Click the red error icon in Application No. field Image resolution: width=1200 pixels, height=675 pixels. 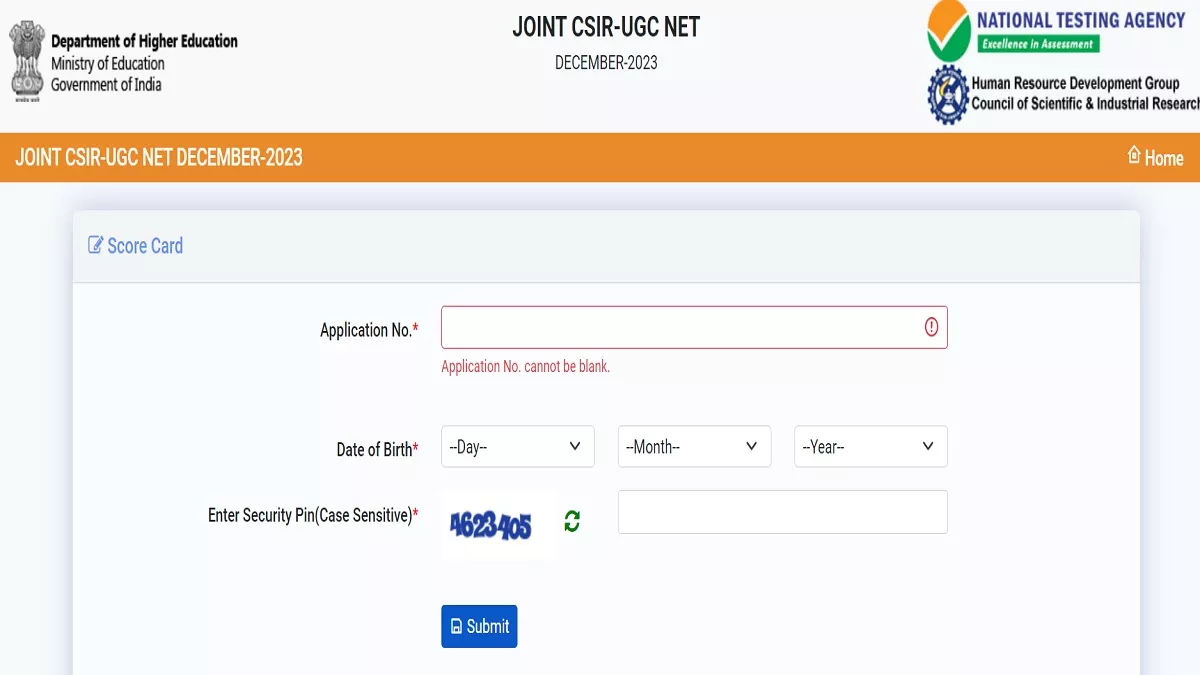[x=931, y=327]
